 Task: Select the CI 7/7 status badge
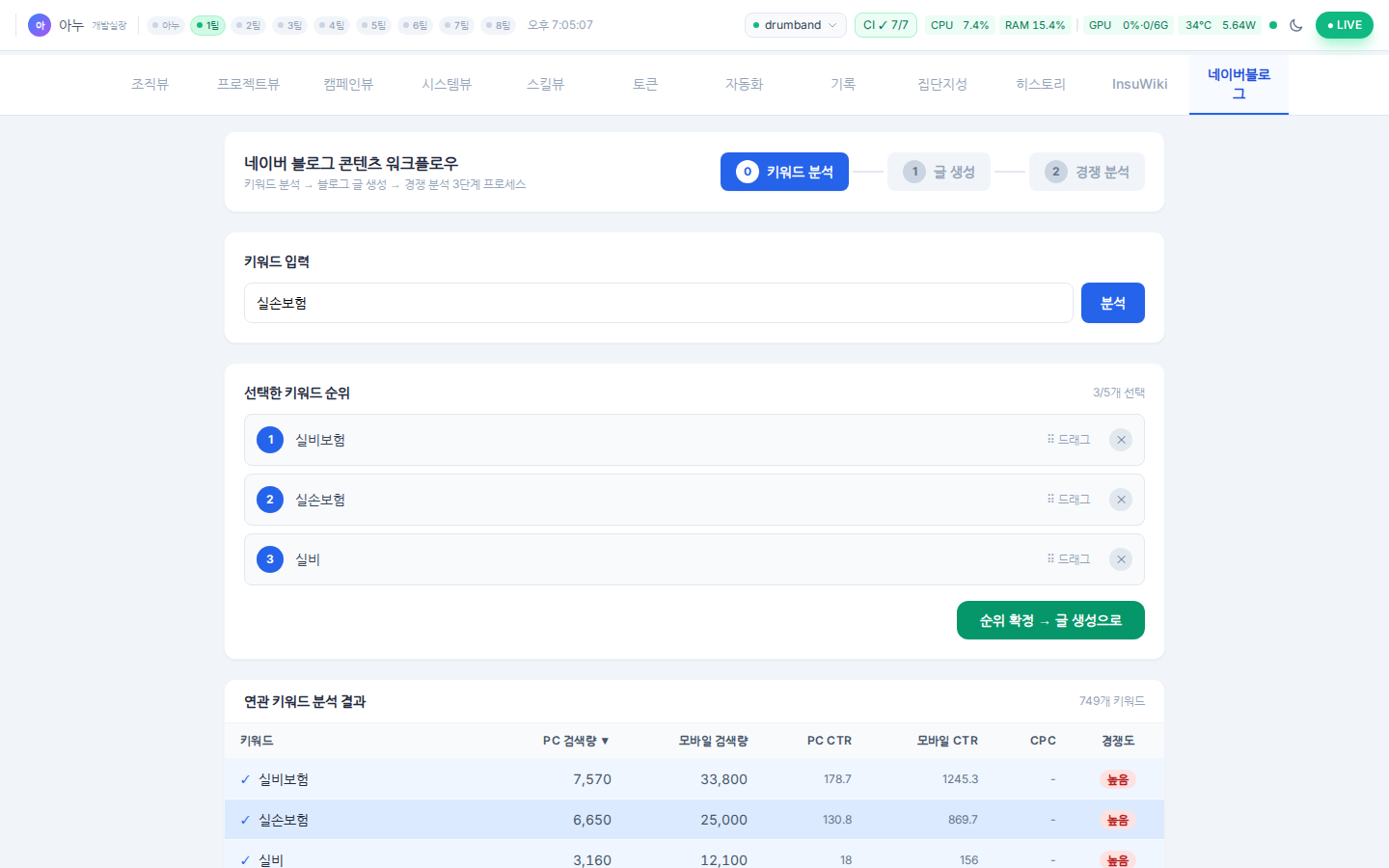point(885,25)
